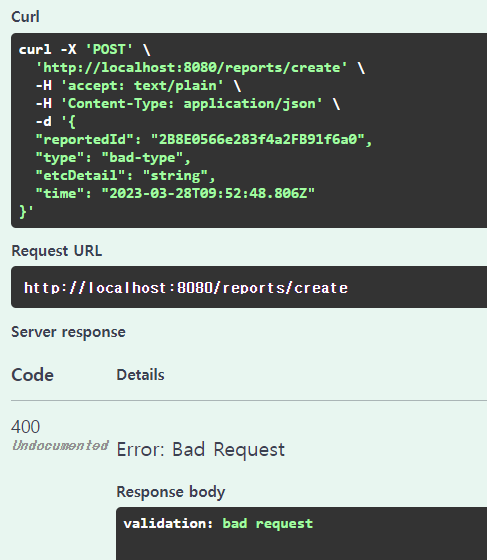Click the Curl section heading
Screen dimensions: 487x560
[x=25, y=17]
